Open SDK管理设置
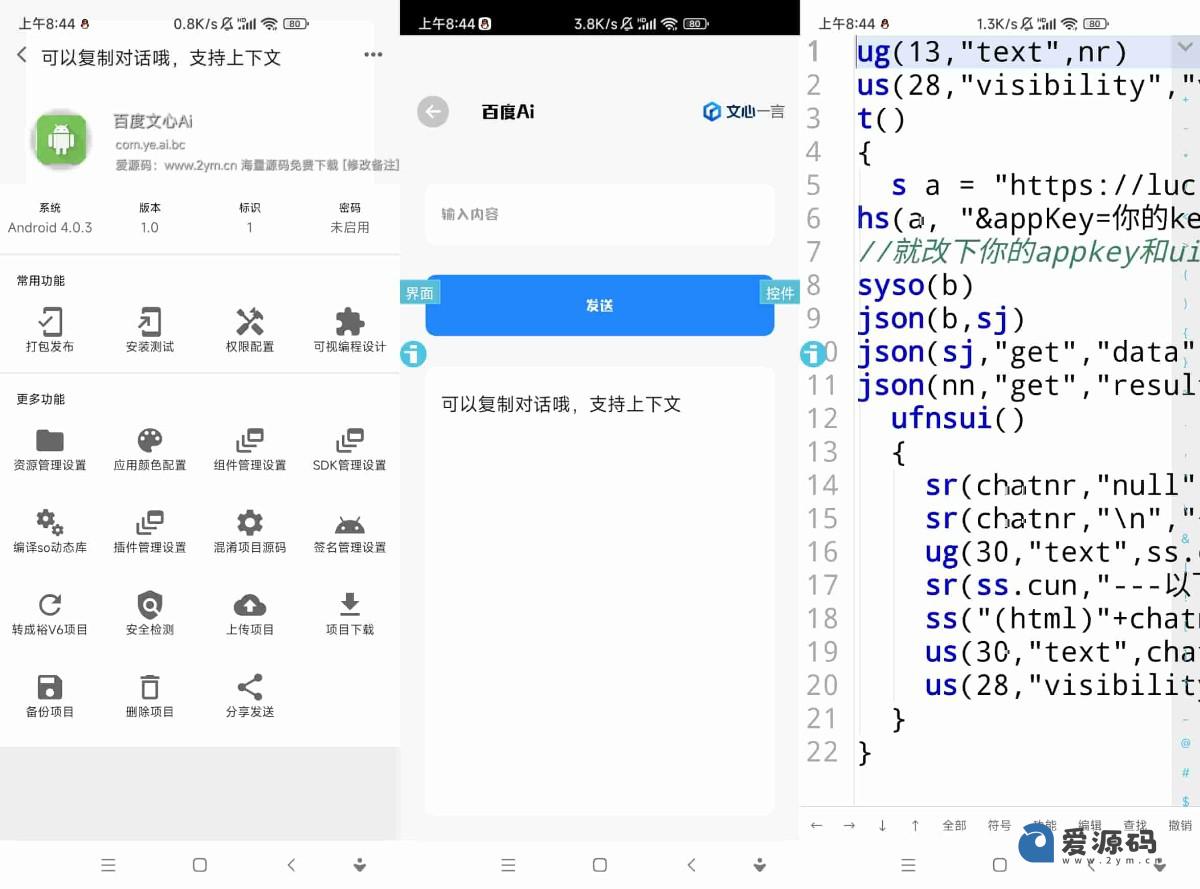This screenshot has width=1200, height=889. click(350, 449)
